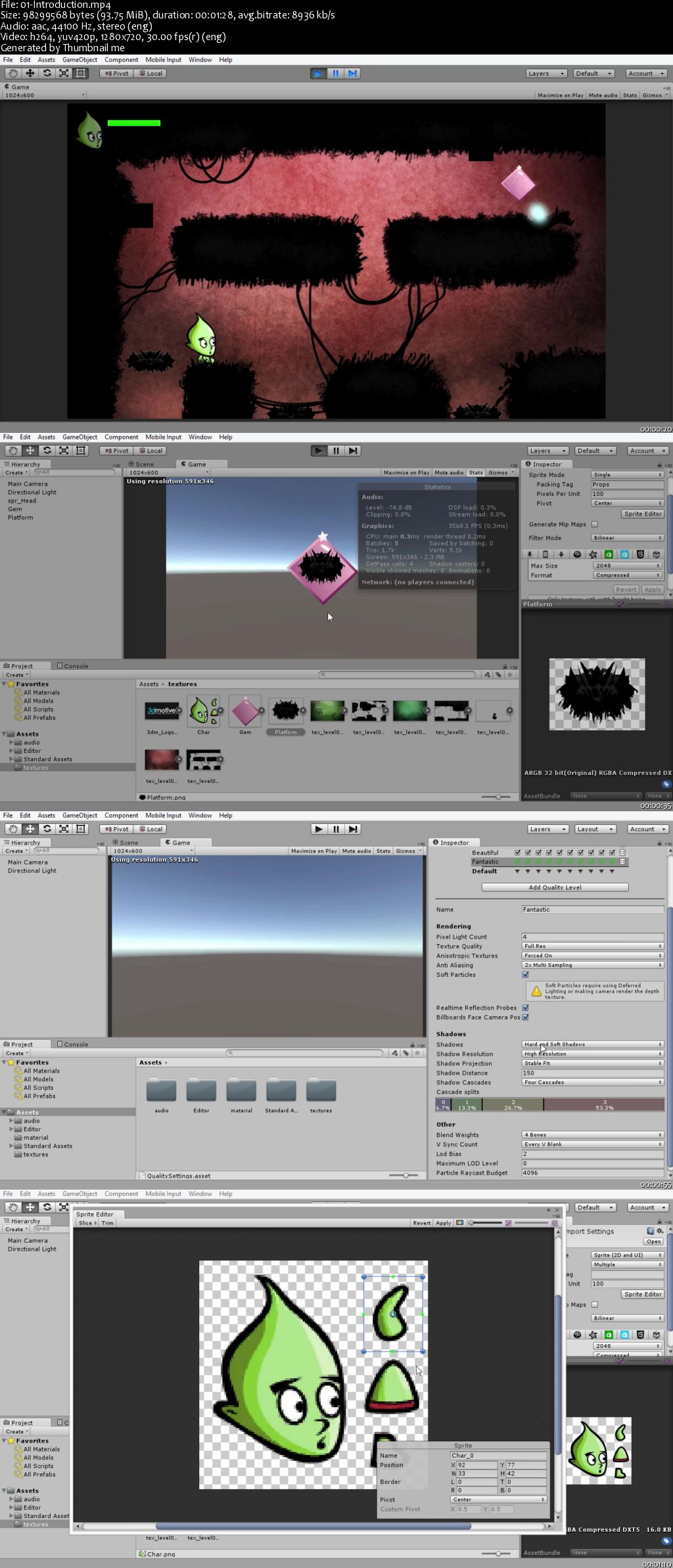
Task: Delete the Fantastic quality level via trash icon
Action: (622, 862)
